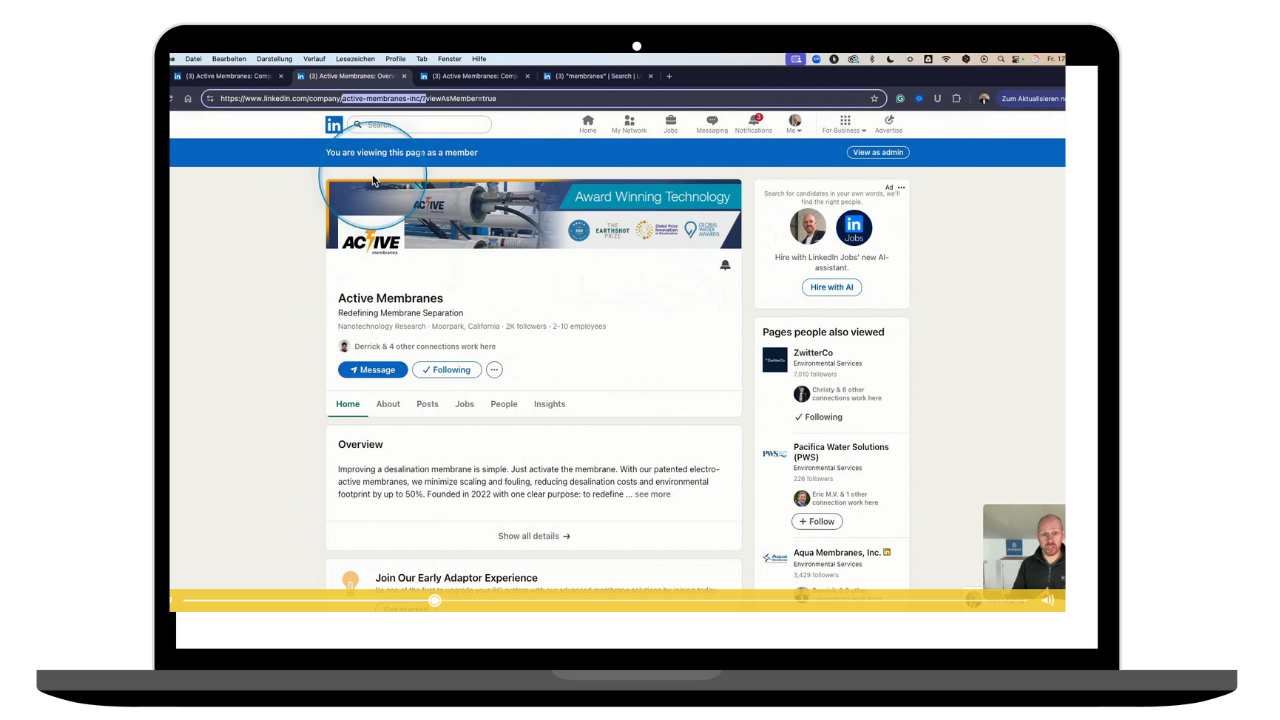
Task: Open the ad options three-dot menu
Action: click(901, 187)
